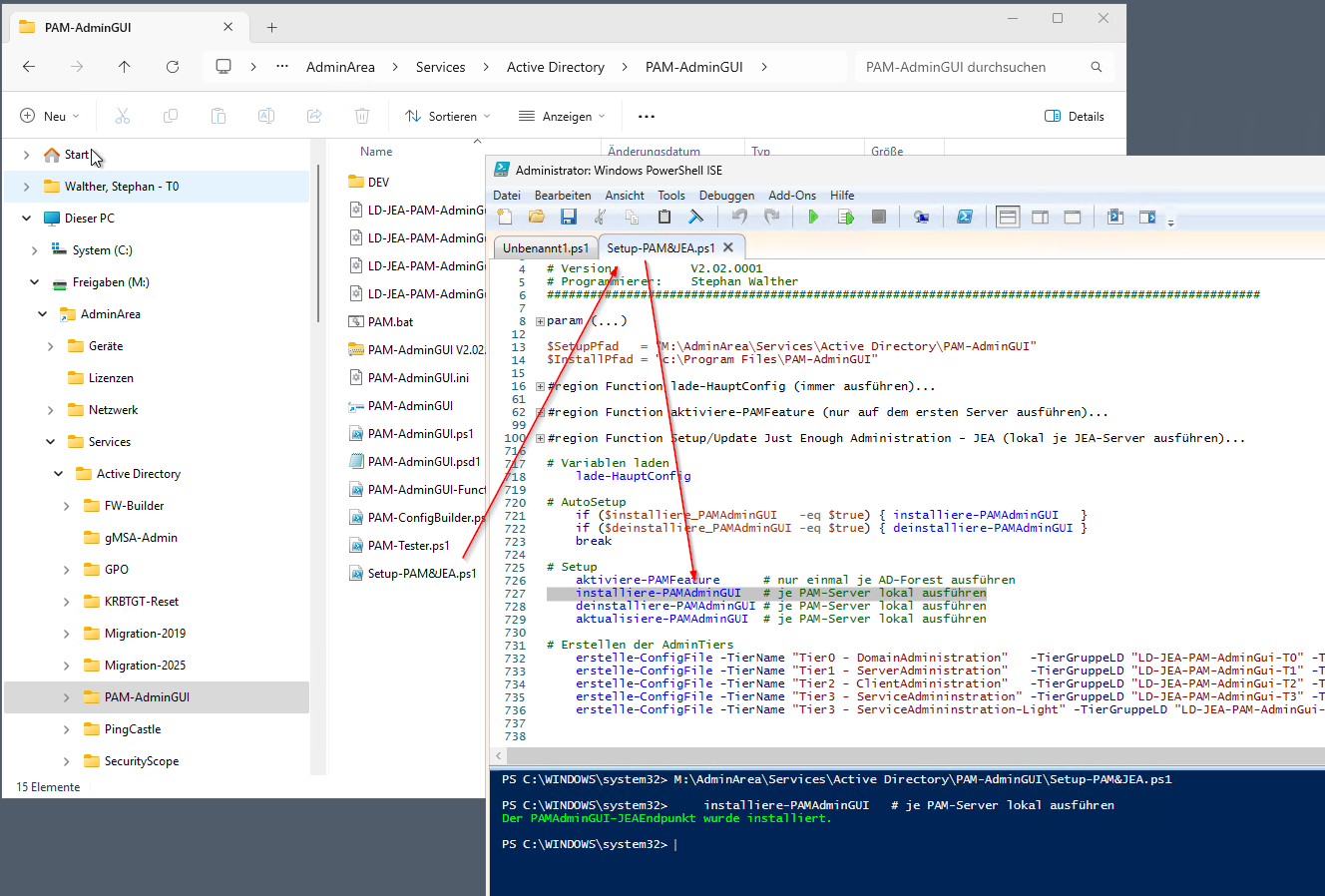This screenshot has width=1325, height=896.
Task: Switch to the Unbenannt1.ps1 tab
Action: coord(546,247)
